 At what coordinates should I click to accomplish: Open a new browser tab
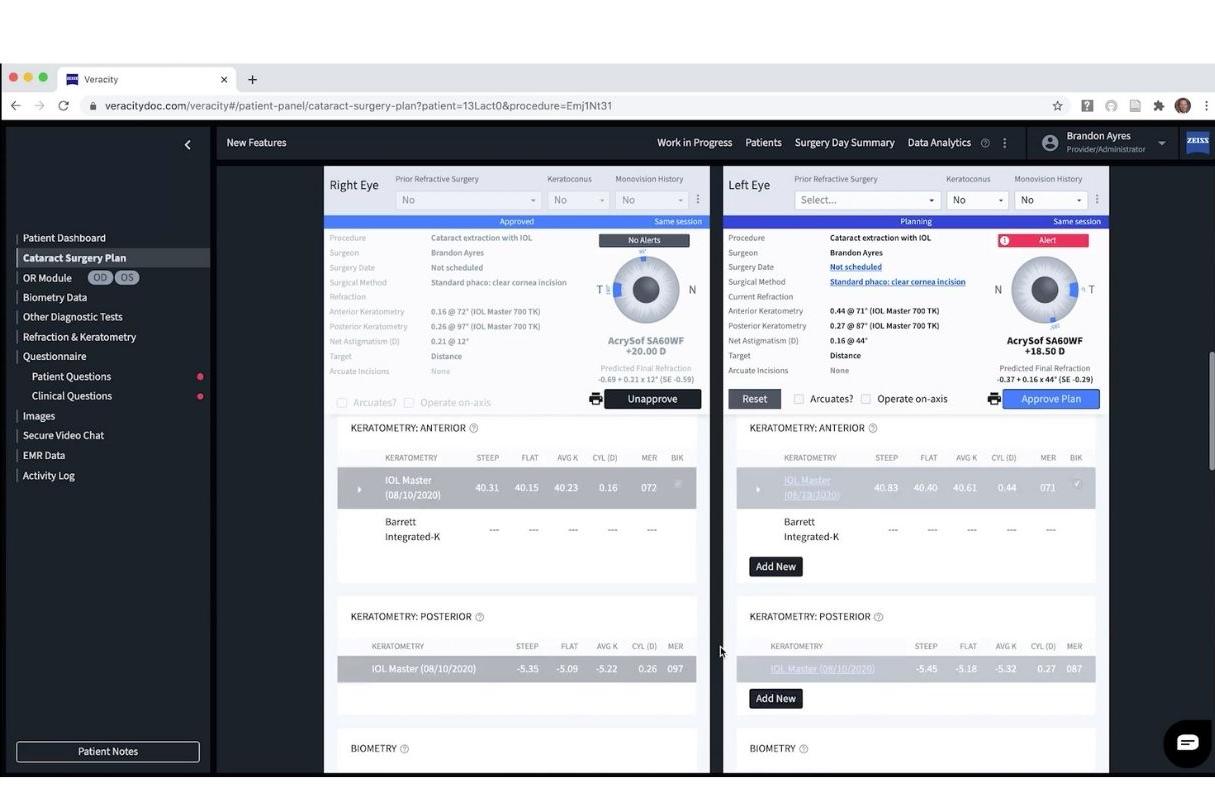pyautogui.click(x=252, y=80)
